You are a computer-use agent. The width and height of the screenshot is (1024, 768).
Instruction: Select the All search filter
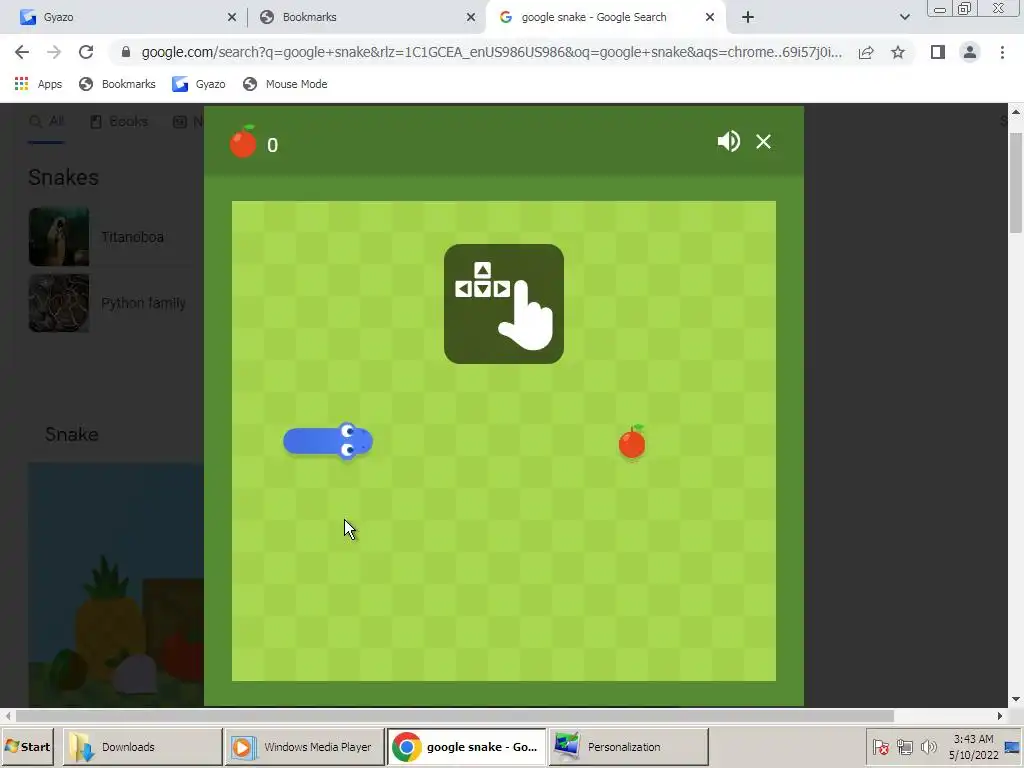46,121
